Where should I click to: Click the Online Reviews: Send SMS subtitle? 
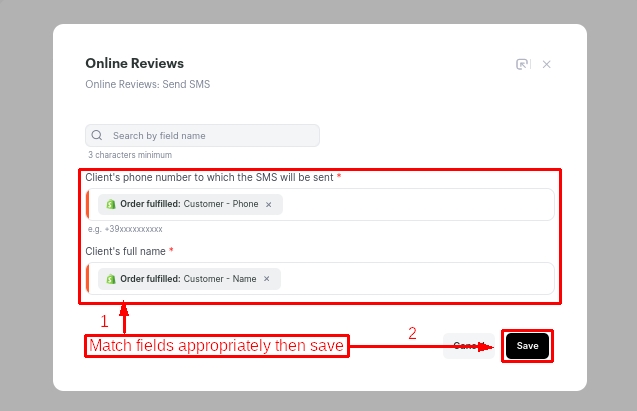147,85
